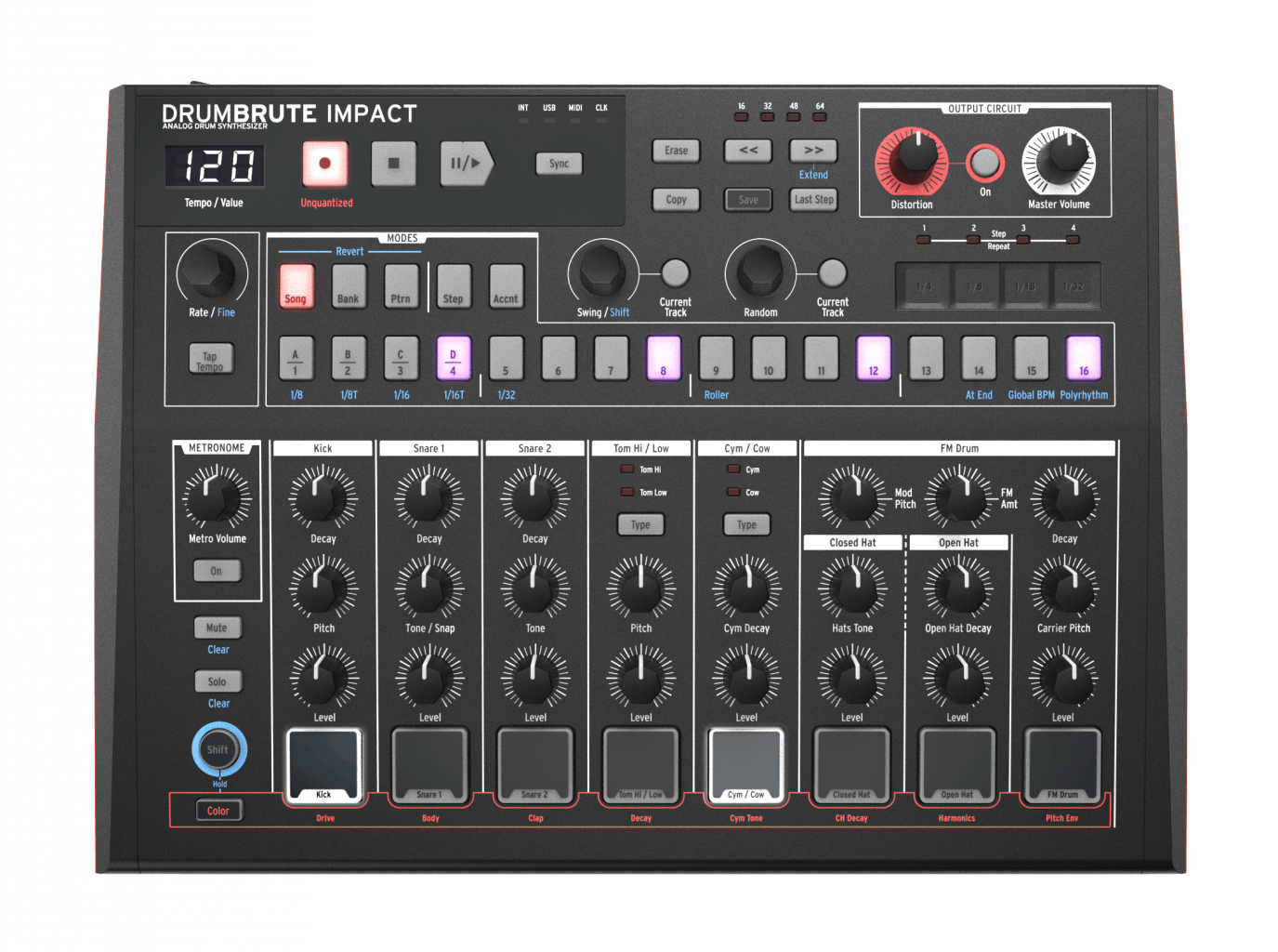Tap the Cym / Cow drum pad

[746, 765]
